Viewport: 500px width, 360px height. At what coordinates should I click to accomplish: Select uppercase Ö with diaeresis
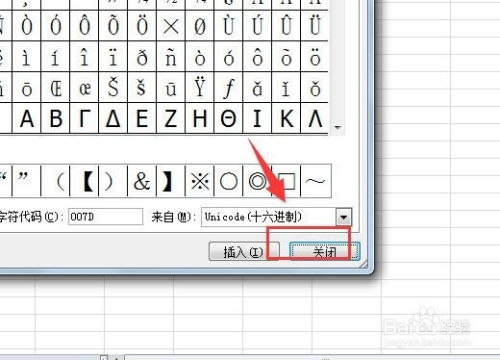[x=142, y=25]
